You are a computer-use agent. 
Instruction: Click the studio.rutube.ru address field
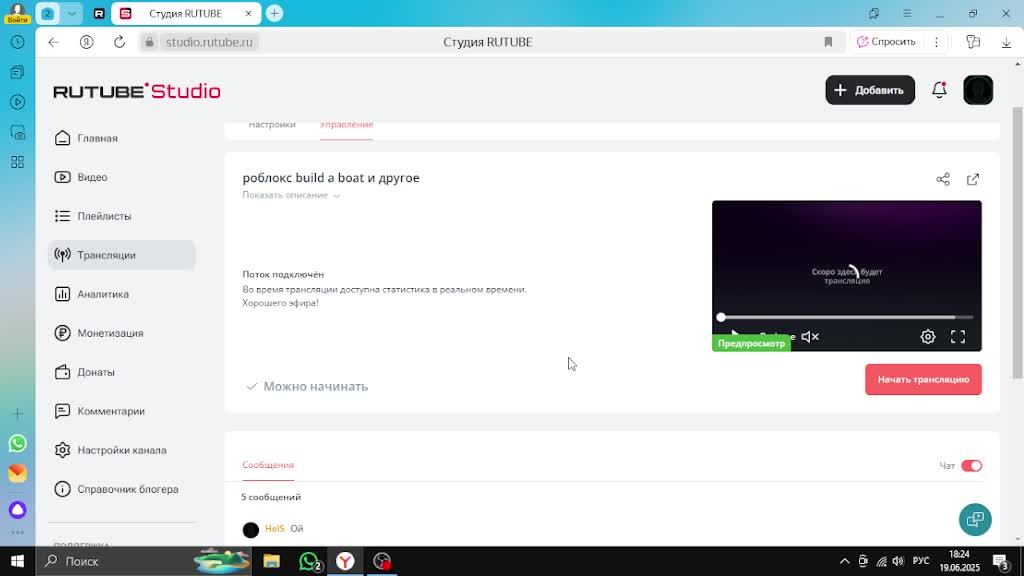(209, 42)
